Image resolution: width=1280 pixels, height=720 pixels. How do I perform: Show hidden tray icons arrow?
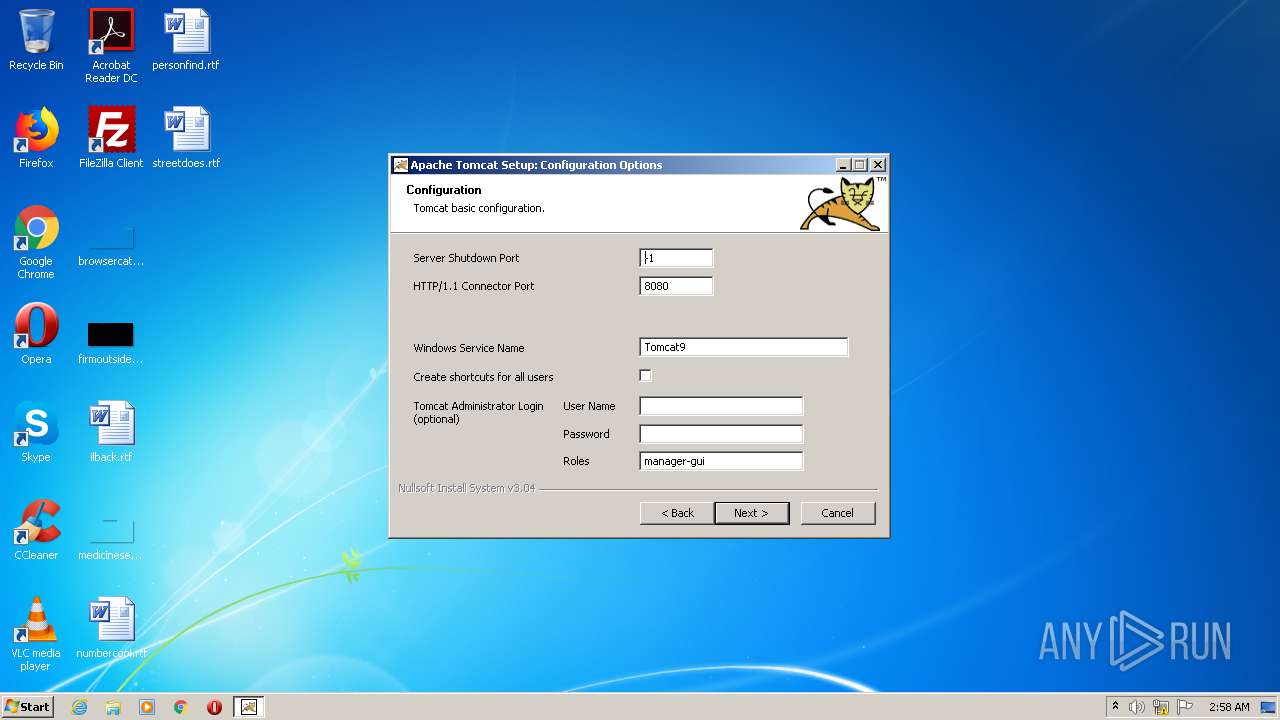[x=1115, y=707]
